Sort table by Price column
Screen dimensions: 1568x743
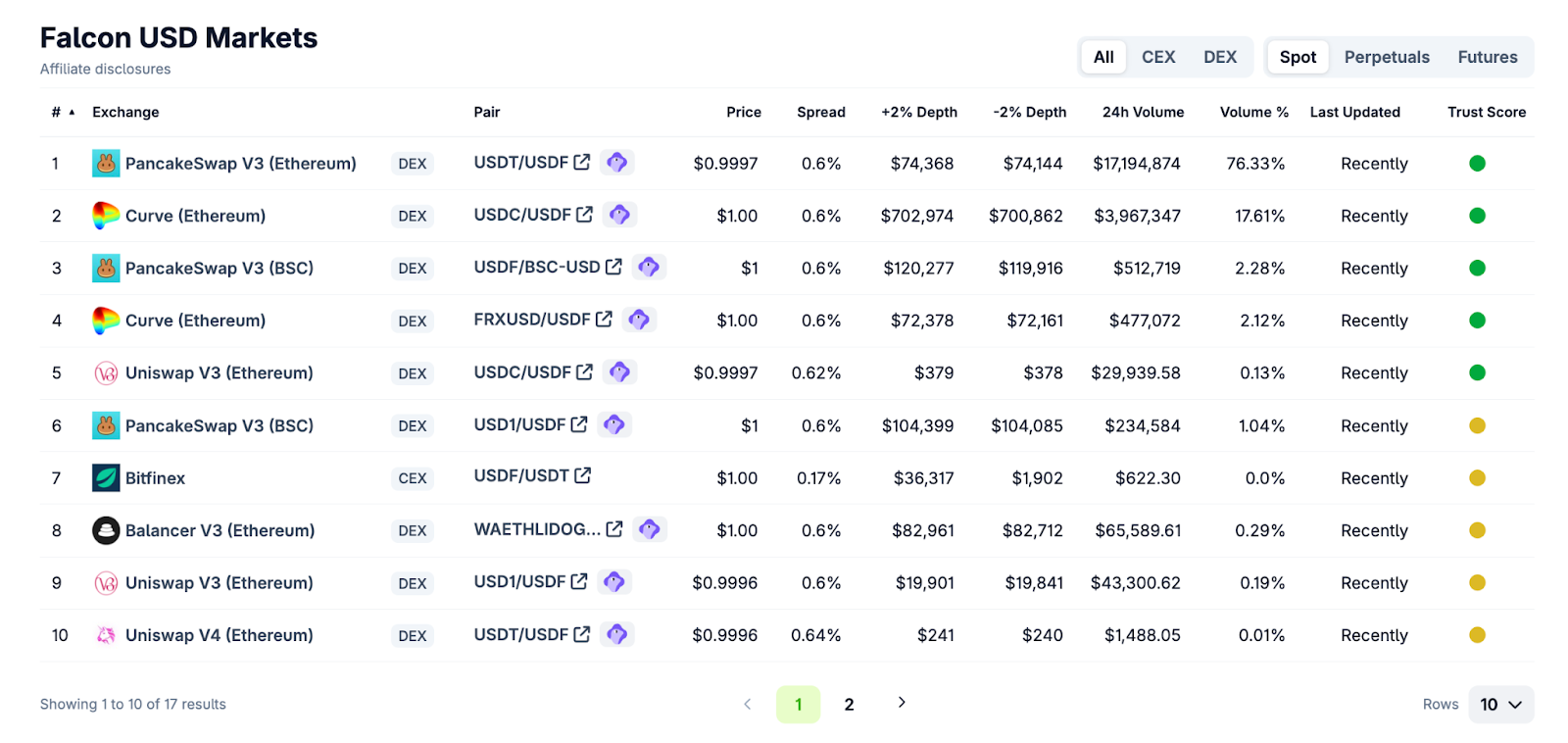coord(744,112)
